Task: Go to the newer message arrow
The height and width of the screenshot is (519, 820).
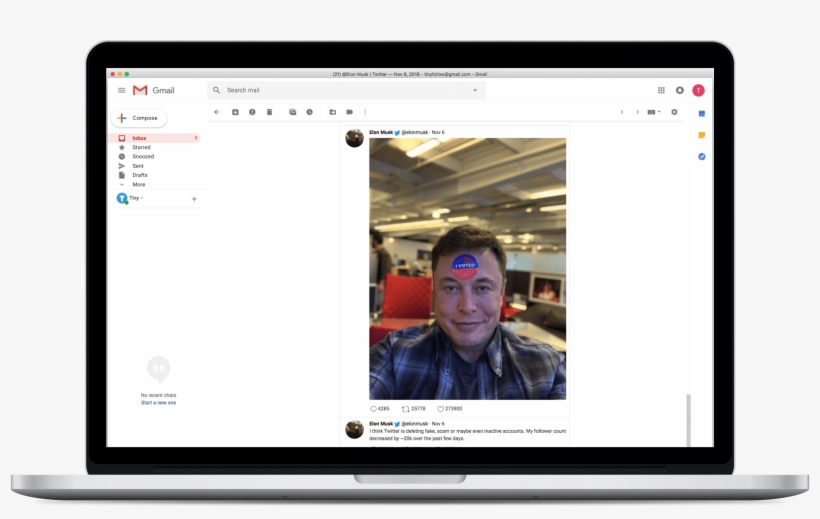Action: click(x=622, y=112)
